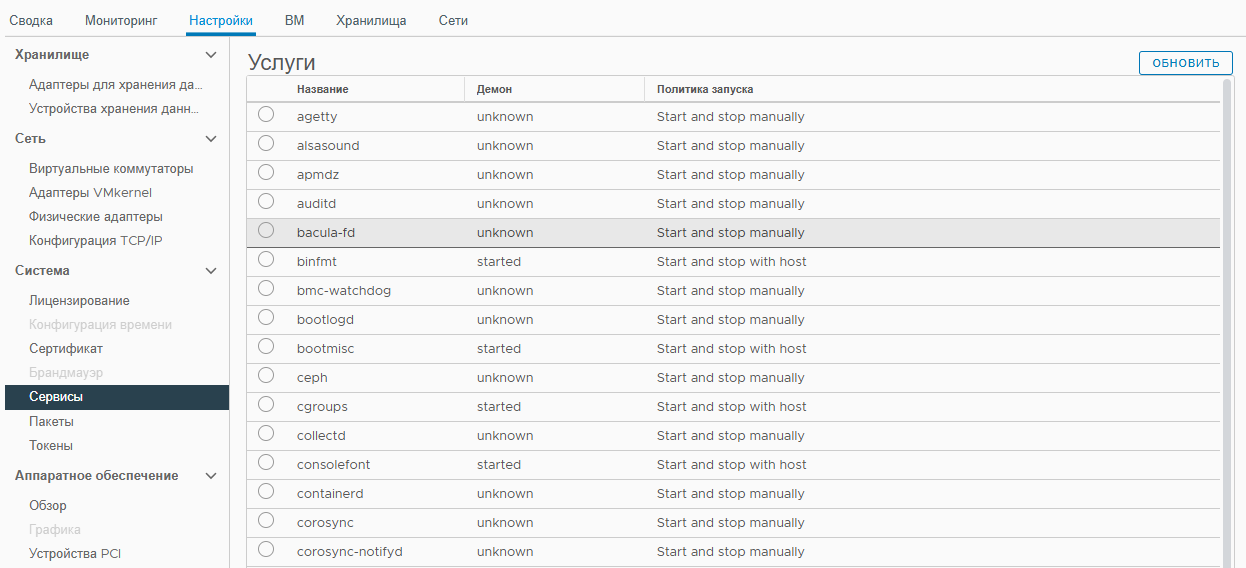1246x568 pixels.
Task: Select the alsasound service radio button
Action: point(266,143)
